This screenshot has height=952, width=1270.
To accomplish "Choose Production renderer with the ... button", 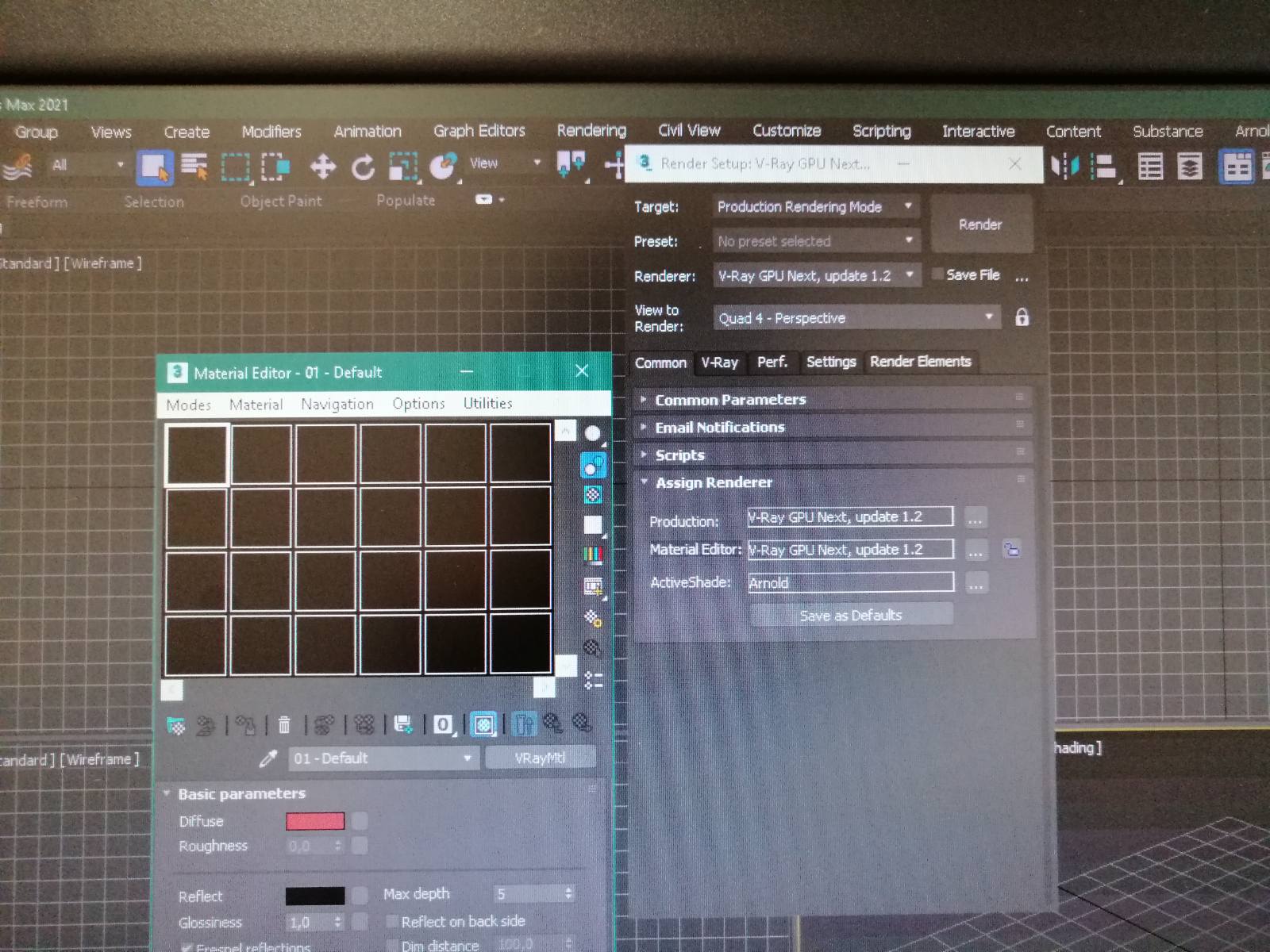I will [x=976, y=518].
